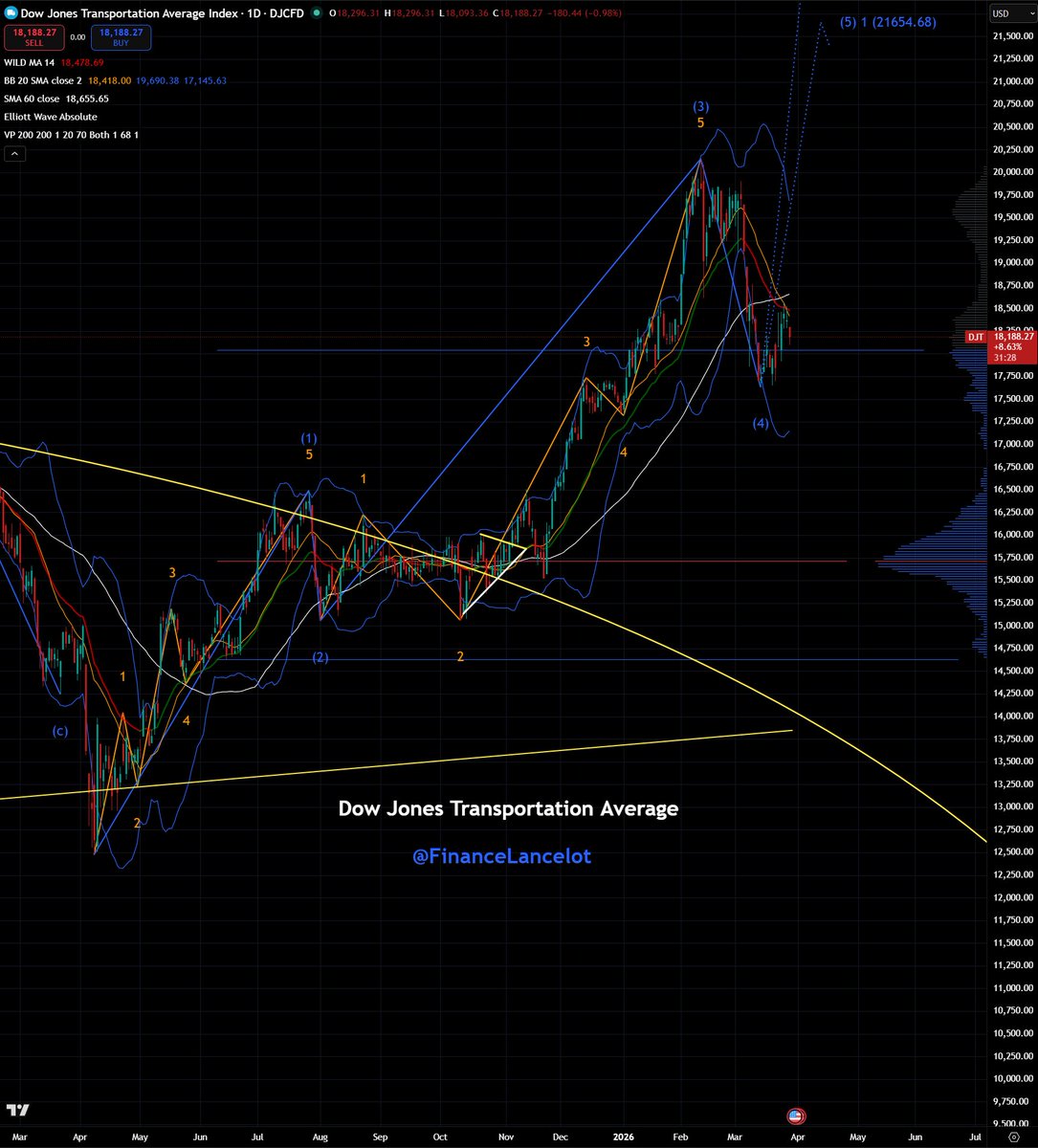Select the Elliott Wave Absolute indicator legend
1038x1148 pixels.
tap(52, 117)
